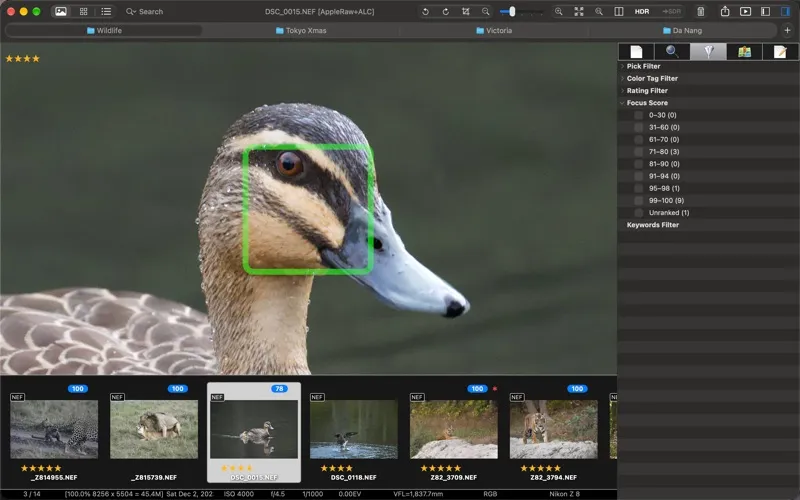This screenshot has height=500, width=800.
Task: Toggle HDR display mode
Action: coord(642,11)
